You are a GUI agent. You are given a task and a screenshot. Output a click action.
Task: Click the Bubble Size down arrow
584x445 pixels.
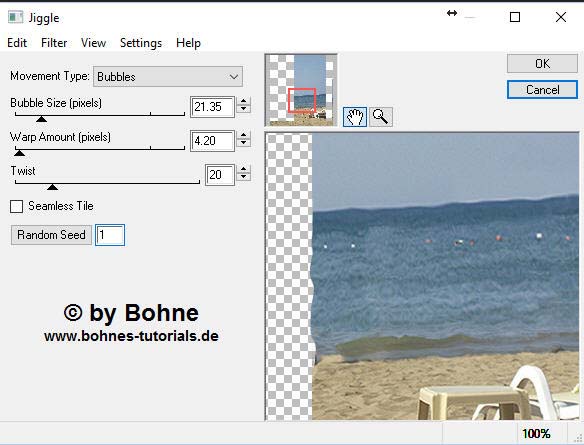(244, 109)
